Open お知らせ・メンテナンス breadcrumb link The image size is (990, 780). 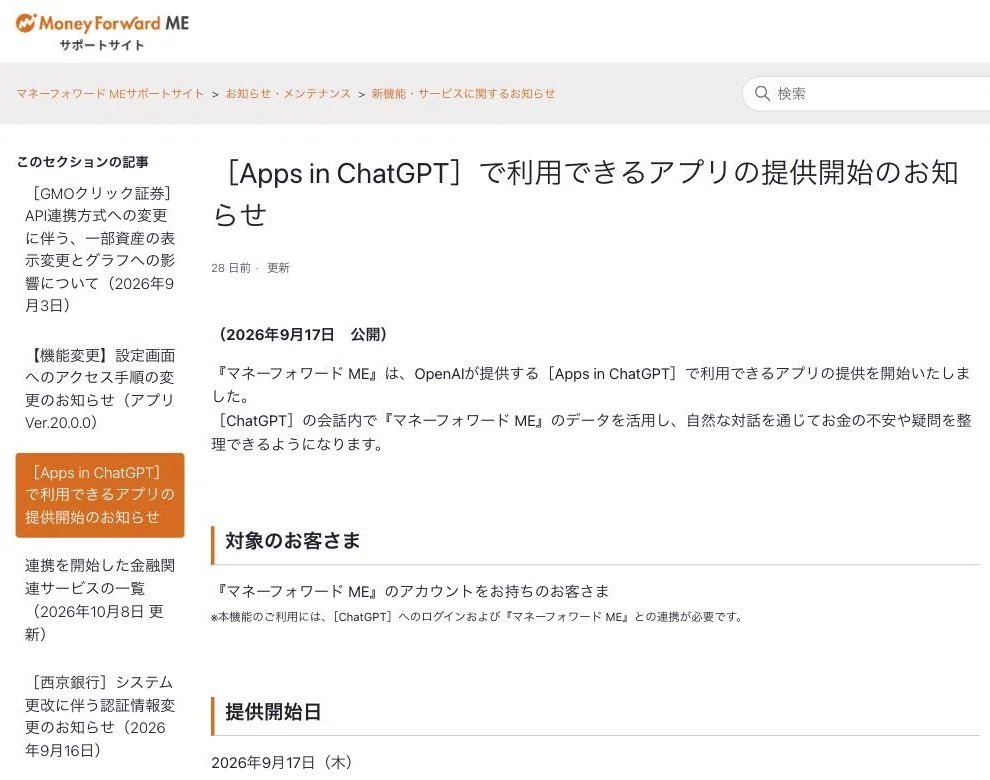coord(288,93)
